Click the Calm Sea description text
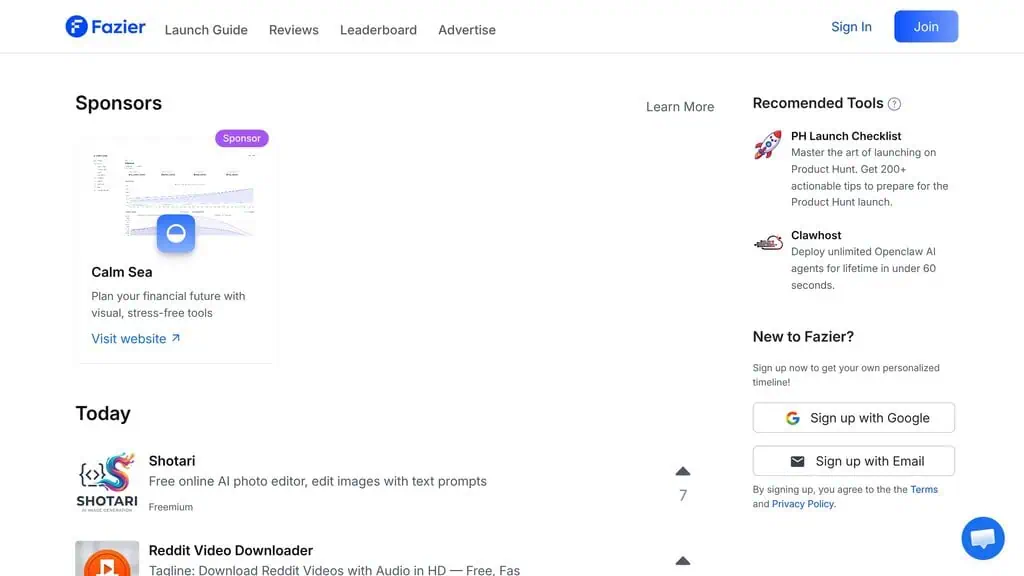This screenshot has height=576, width=1024. pyautogui.click(x=168, y=304)
